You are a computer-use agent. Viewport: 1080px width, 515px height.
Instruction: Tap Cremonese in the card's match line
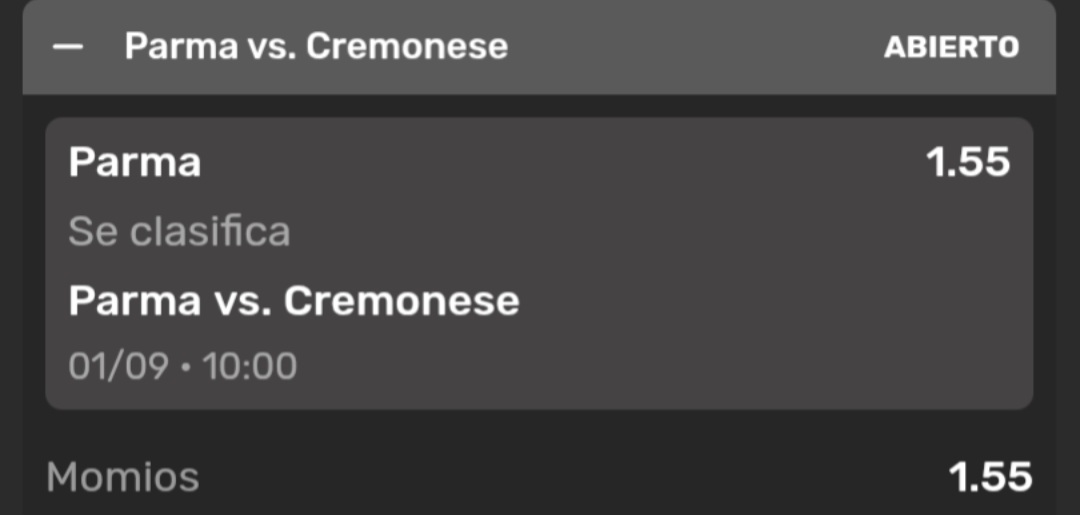[402, 301]
